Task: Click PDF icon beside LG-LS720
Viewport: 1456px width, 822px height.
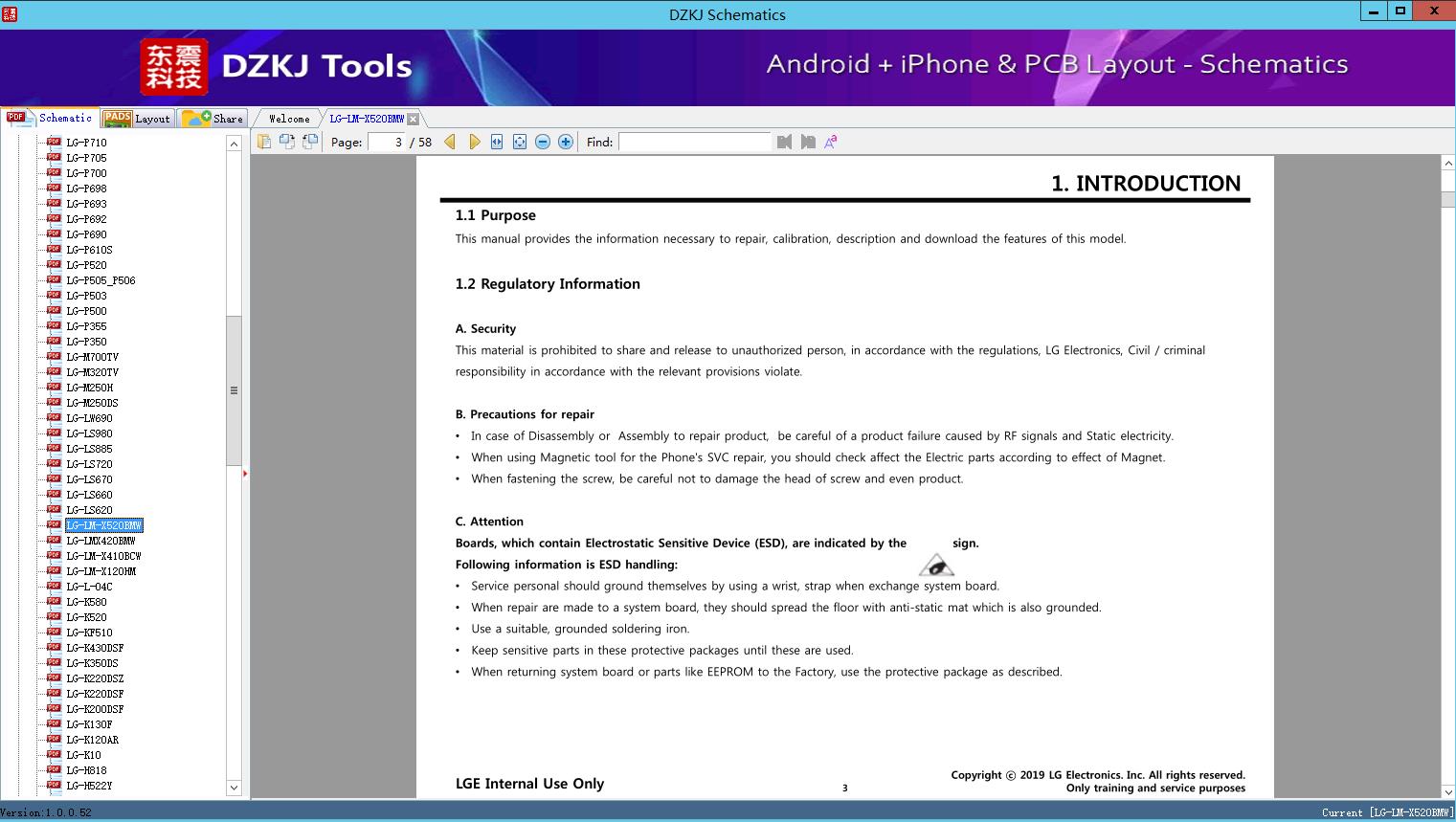Action: coord(54,463)
